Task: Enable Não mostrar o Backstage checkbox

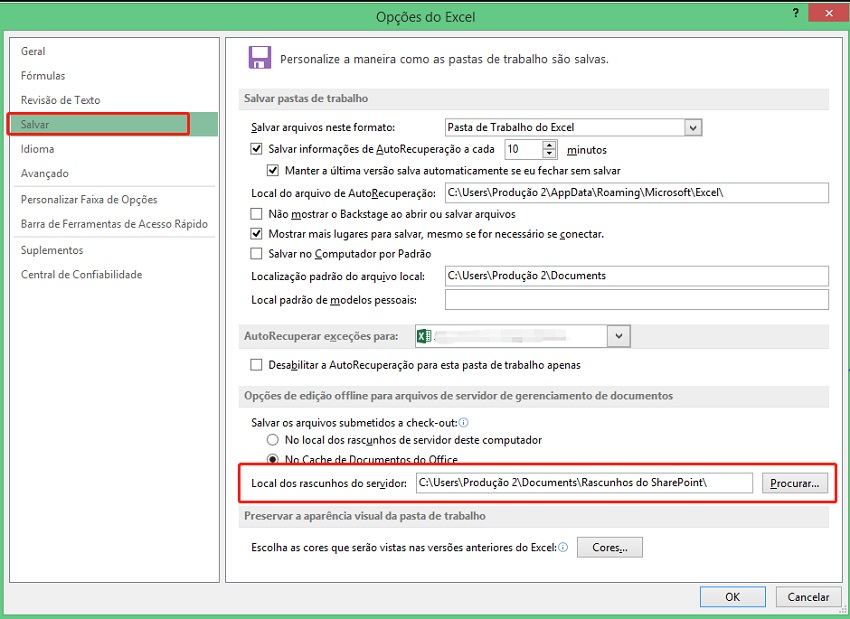Action: (256, 214)
